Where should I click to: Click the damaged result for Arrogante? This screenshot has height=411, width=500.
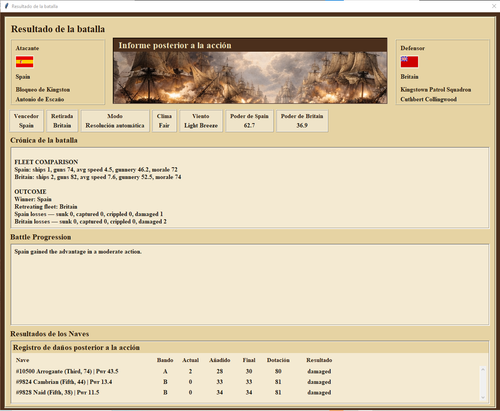pyautogui.click(x=319, y=371)
